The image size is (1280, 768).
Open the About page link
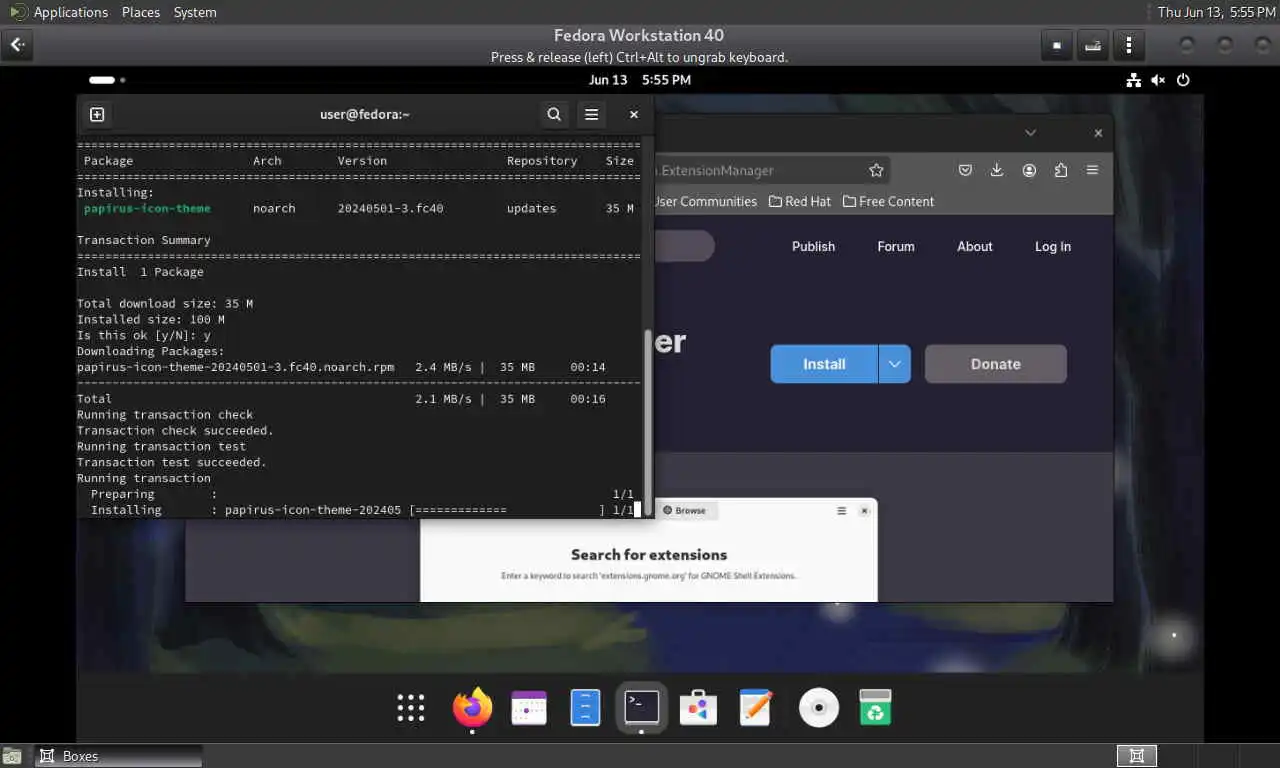pos(975,246)
